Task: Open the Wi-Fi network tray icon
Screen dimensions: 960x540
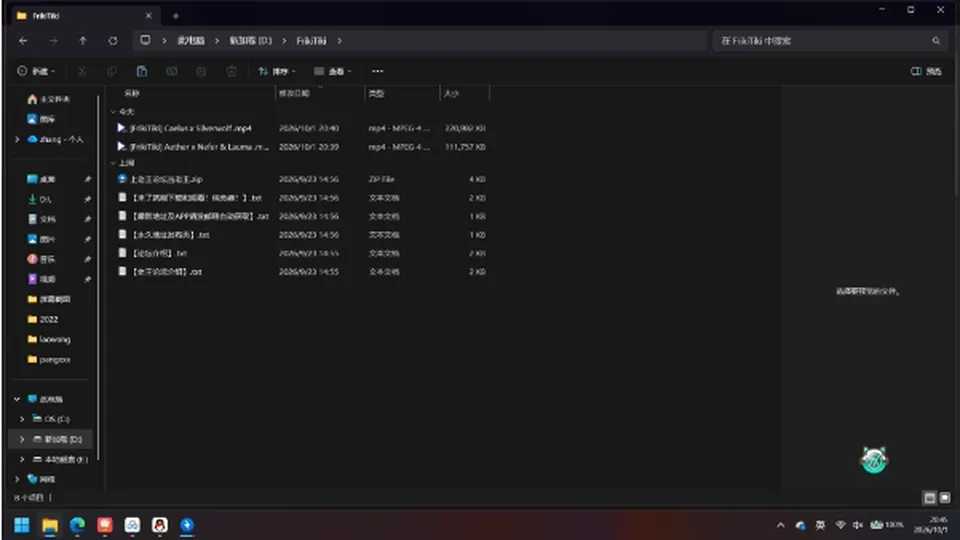Action: click(841, 525)
